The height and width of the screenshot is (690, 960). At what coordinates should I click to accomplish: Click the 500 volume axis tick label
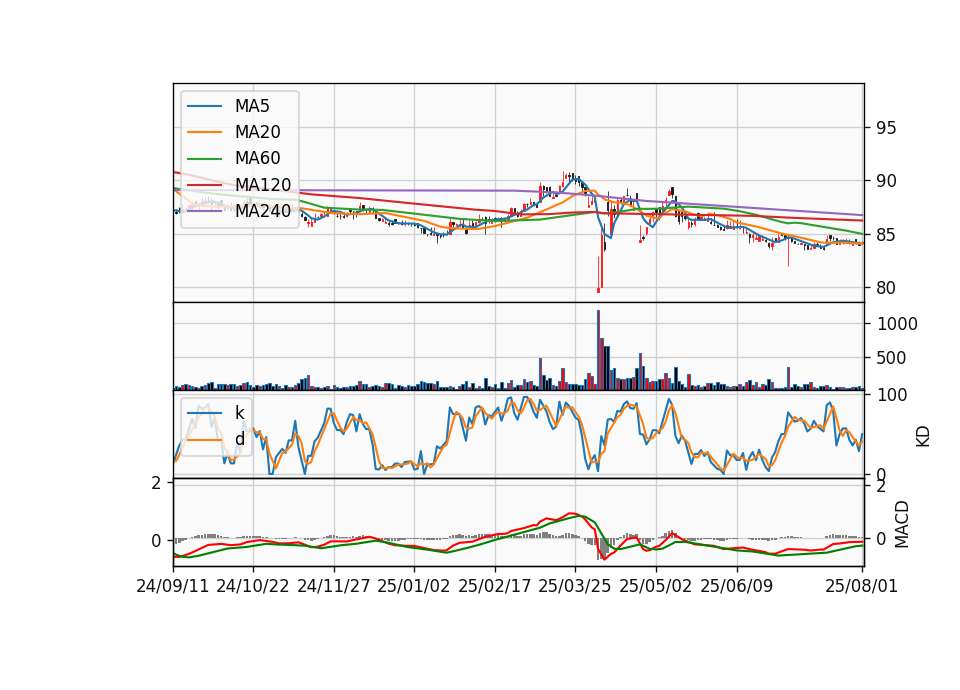891,358
